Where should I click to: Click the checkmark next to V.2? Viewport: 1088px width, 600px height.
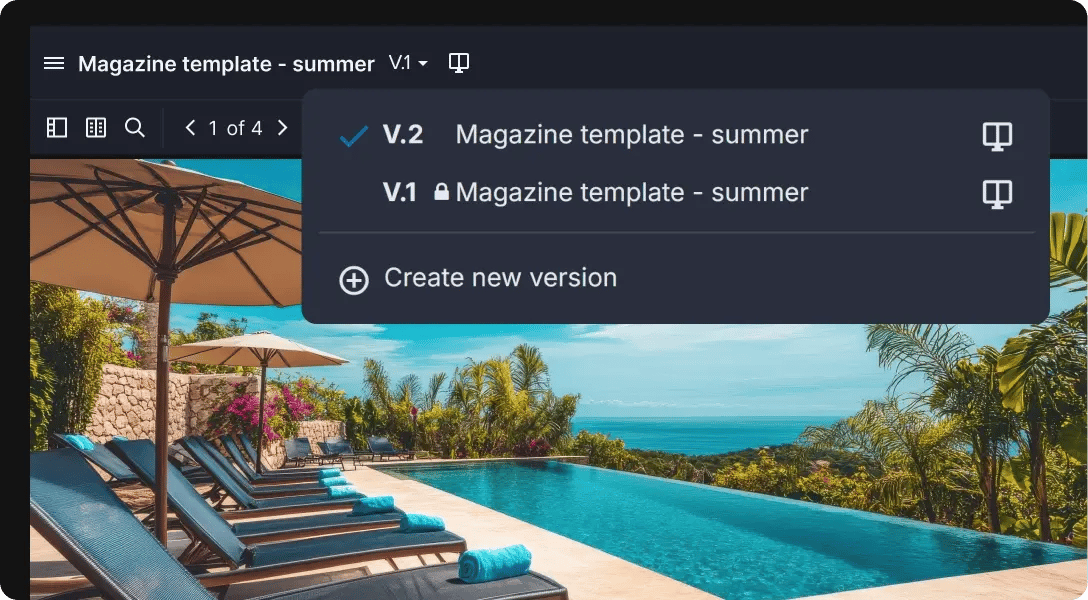(353, 136)
